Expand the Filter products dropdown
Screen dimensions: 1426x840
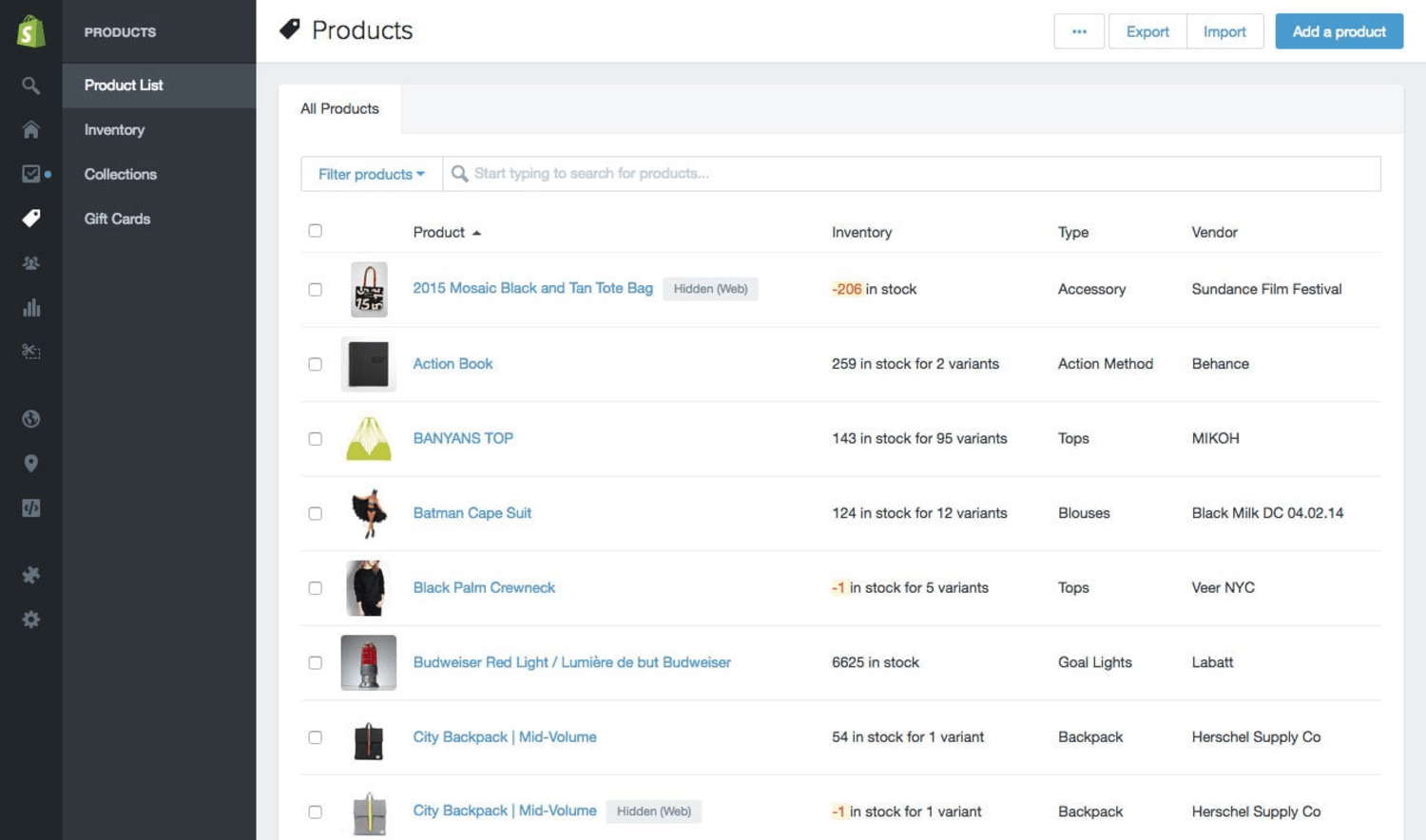click(371, 174)
